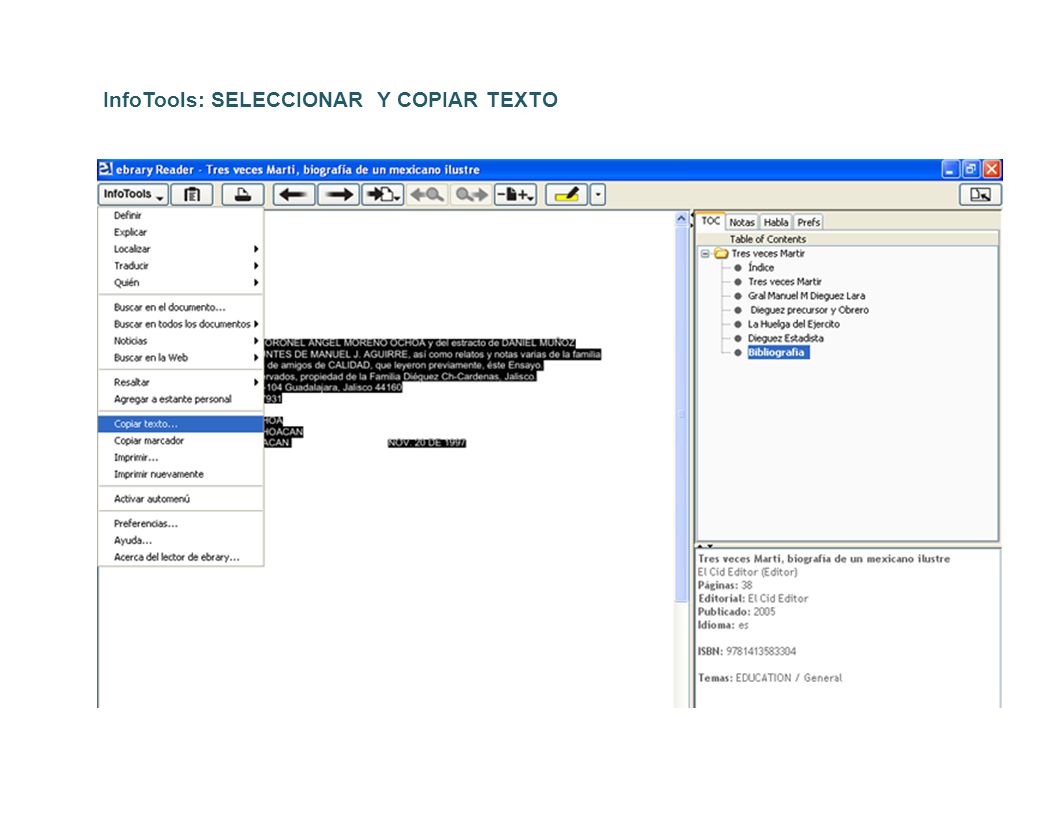Open Tres veces Martir chapter entry
Image resolution: width=1056 pixels, height=816 pixels.
[x=785, y=281]
